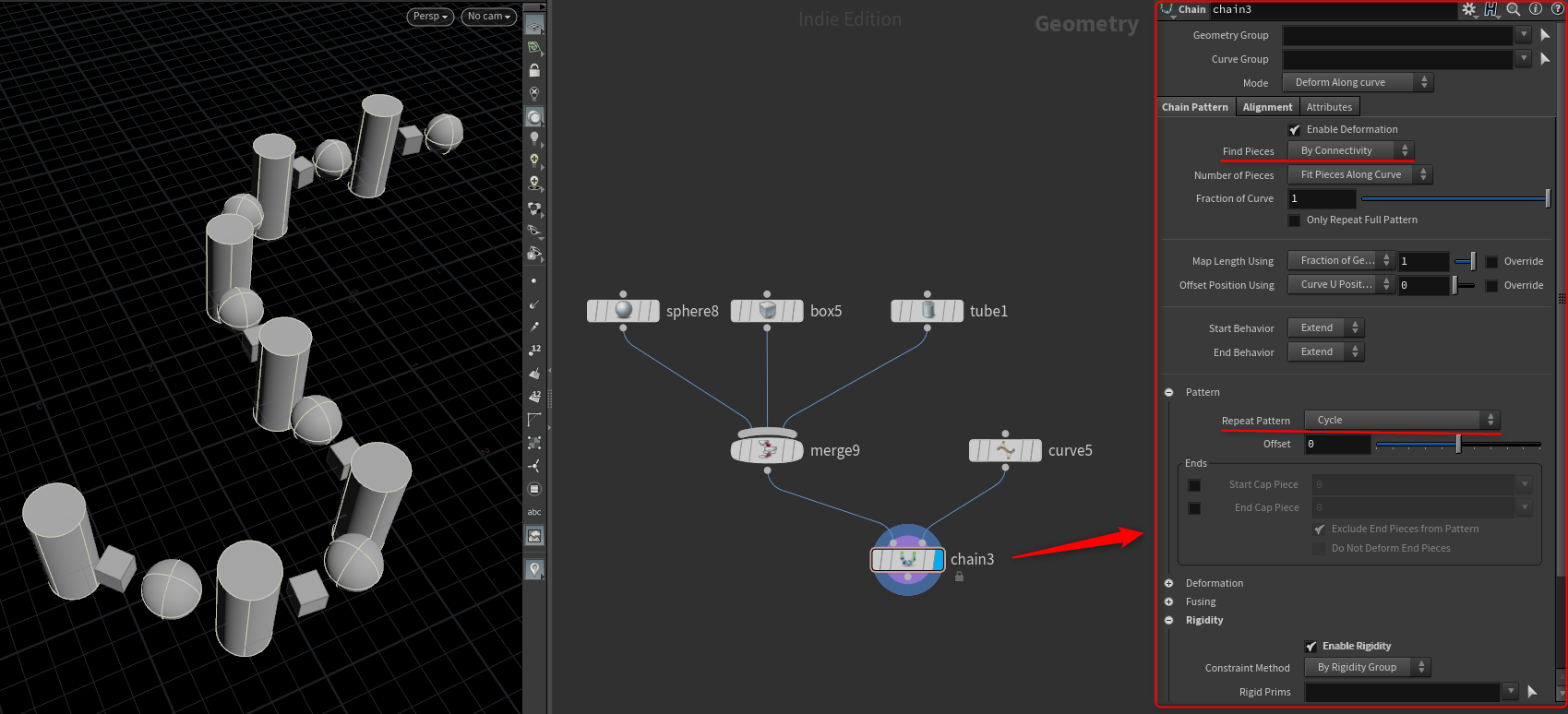Select the box5 node

point(767,311)
